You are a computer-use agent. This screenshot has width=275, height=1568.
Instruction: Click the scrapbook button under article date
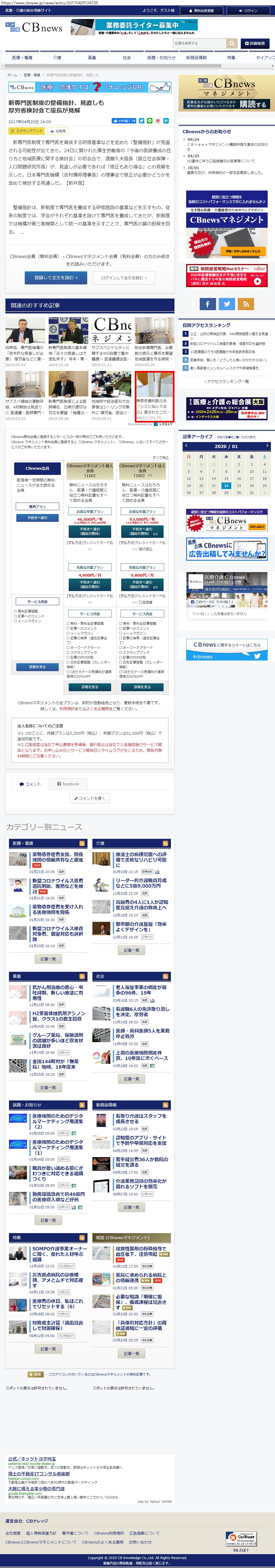pos(27,131)
